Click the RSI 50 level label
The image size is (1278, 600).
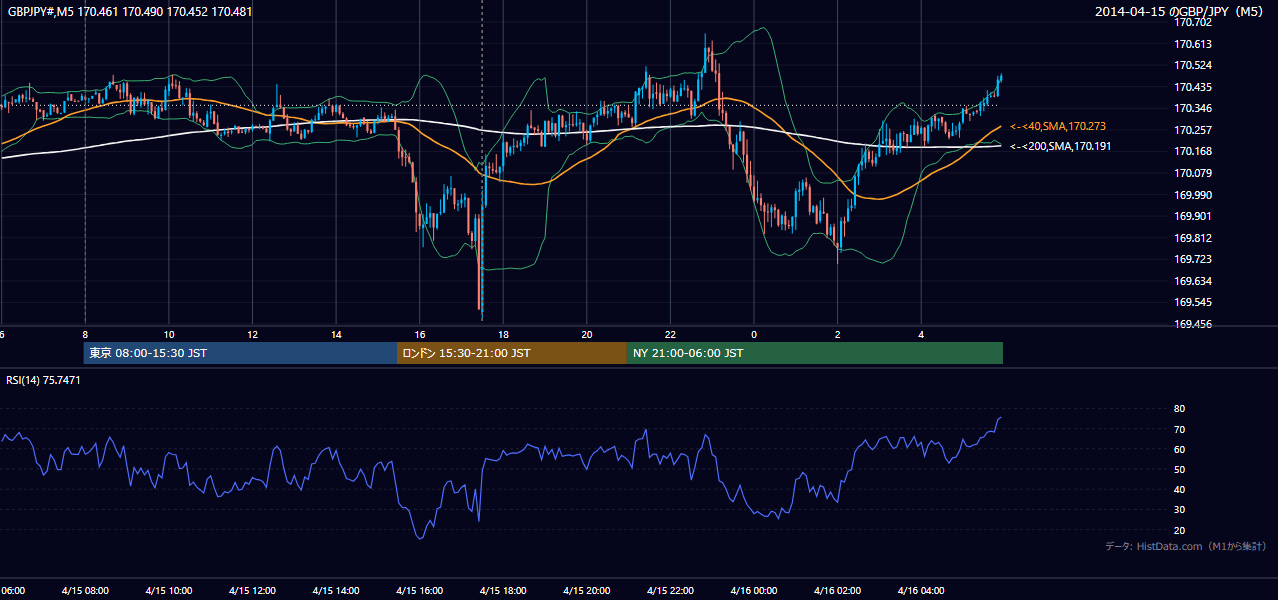click(x=1180, y=469)
